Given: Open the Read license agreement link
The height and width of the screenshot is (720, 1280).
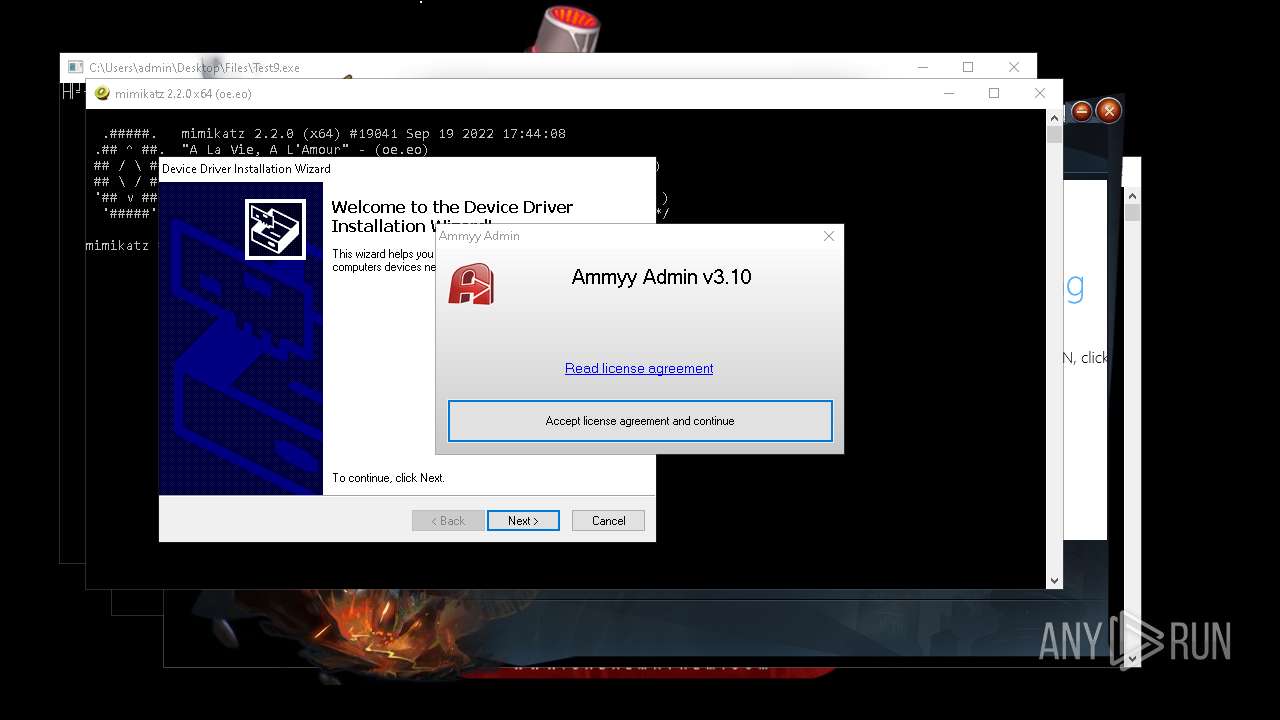Looking at the screenshot, I should coord(639,368).
